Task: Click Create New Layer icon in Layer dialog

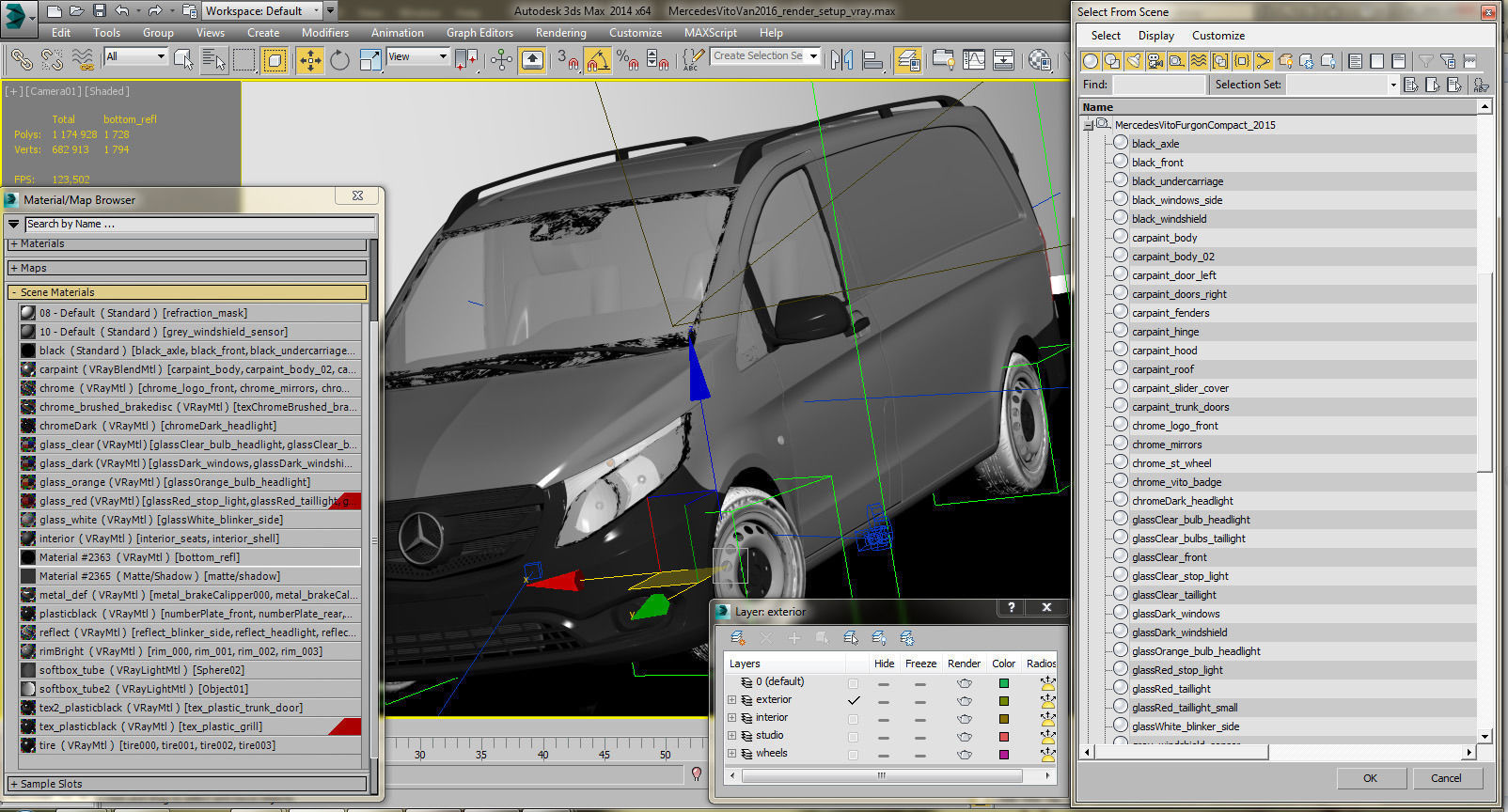Action: point(738,638)
